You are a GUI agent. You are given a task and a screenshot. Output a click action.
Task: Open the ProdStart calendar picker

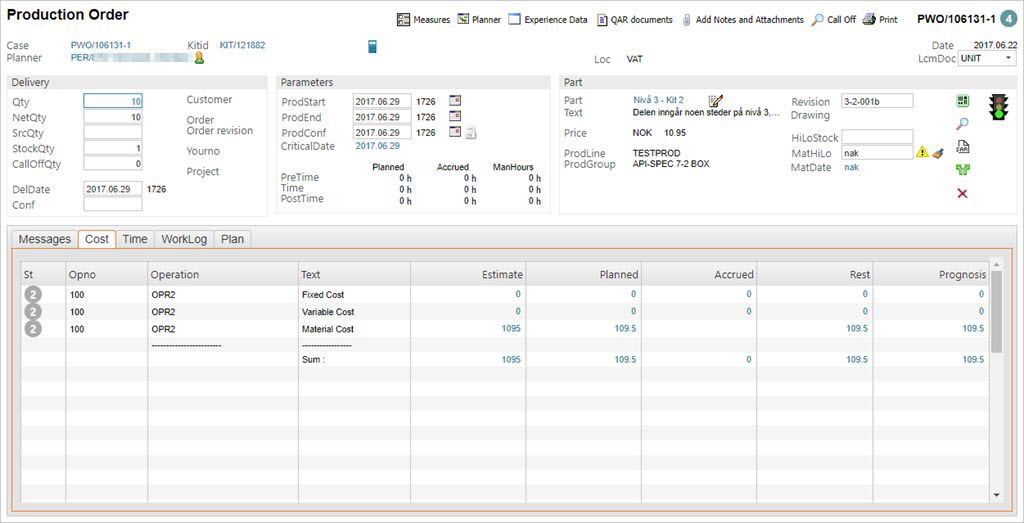455,101
